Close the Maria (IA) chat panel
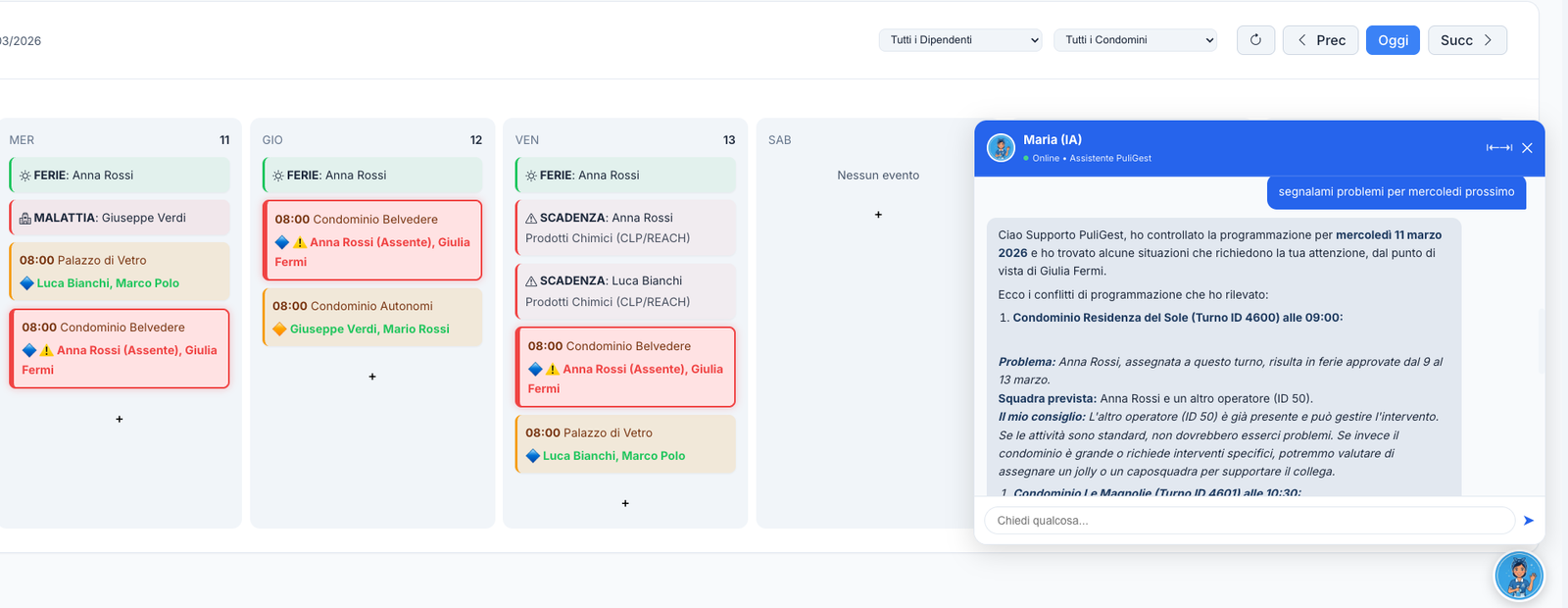The height and width of the screenshot is (608, 1568). [1527, 148]
